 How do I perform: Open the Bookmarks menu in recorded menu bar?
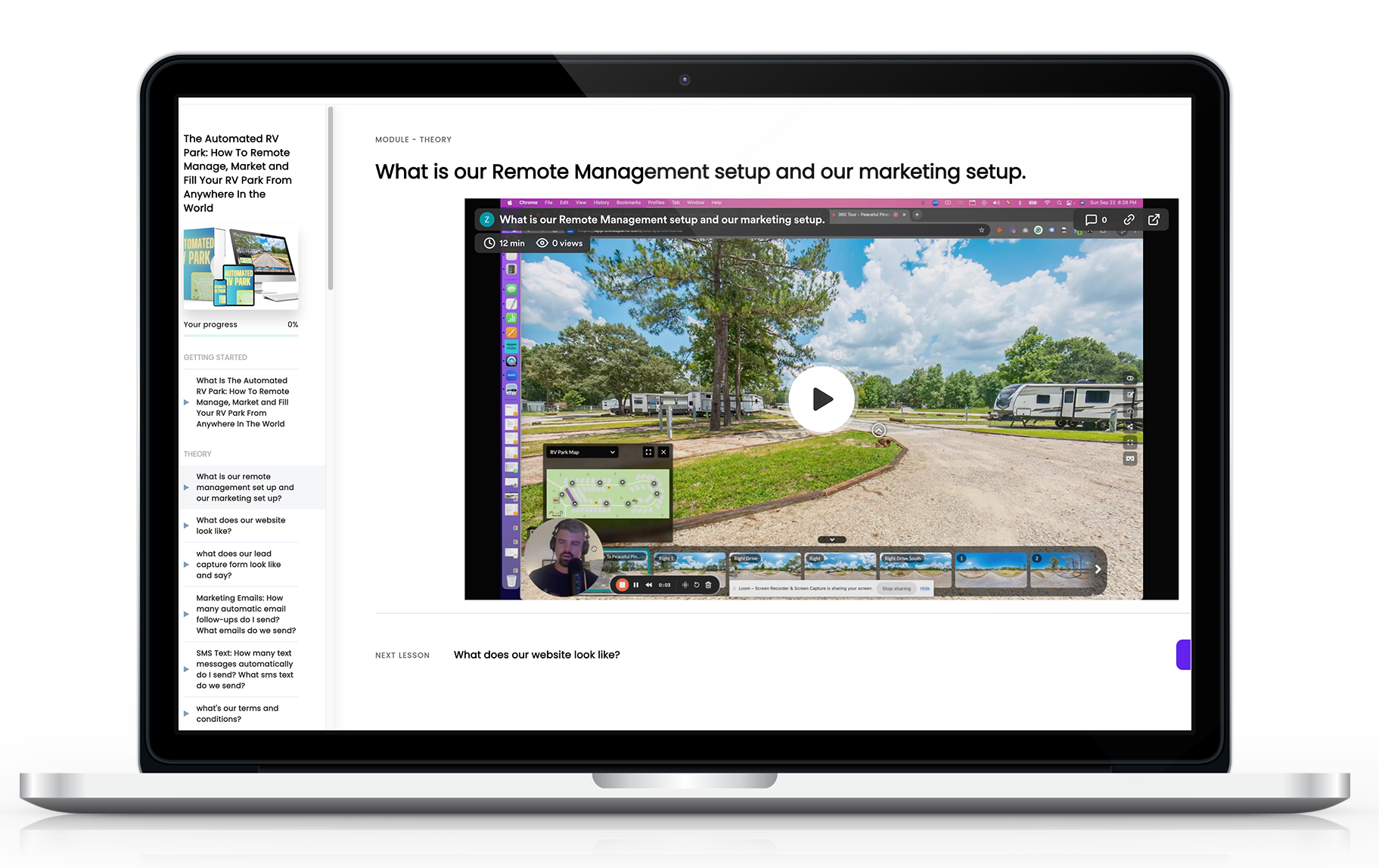[629, 203]
